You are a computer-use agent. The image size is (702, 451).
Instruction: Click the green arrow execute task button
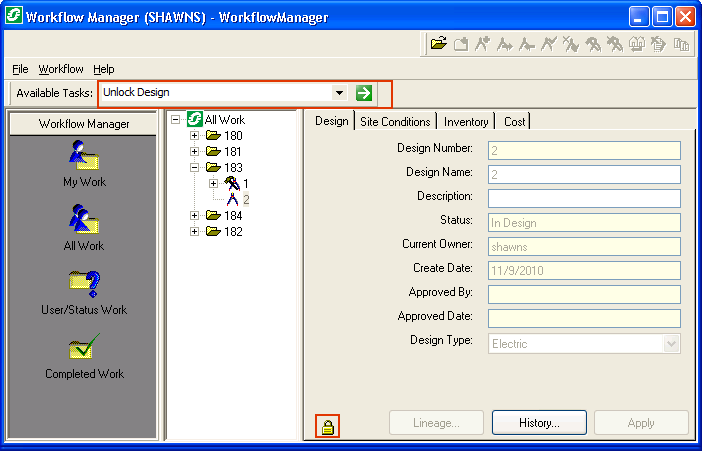click(x=364, y=93)
